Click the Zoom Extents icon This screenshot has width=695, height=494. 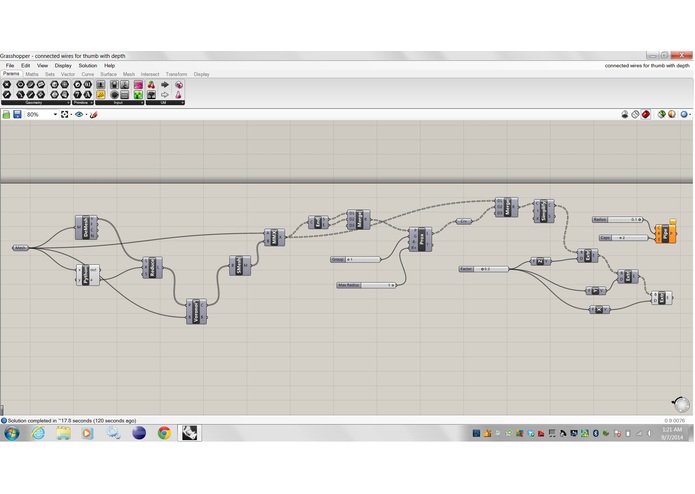click(65, 115)
